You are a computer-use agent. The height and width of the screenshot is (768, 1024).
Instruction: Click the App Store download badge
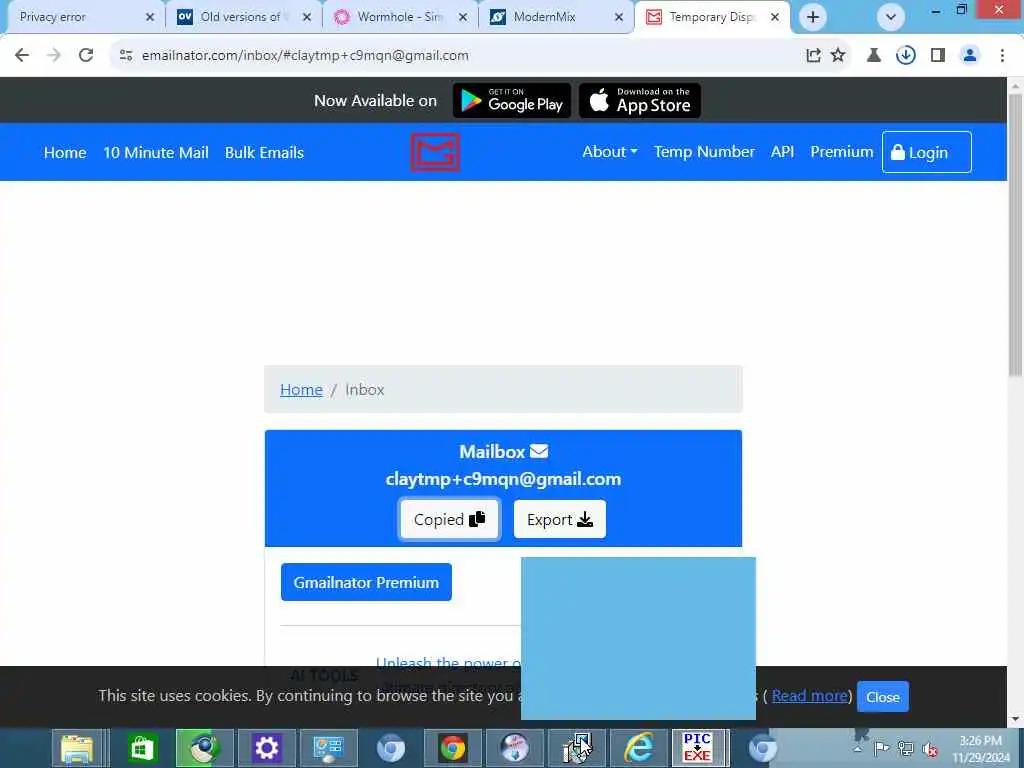pyautogui.click(x=640, y=101)
